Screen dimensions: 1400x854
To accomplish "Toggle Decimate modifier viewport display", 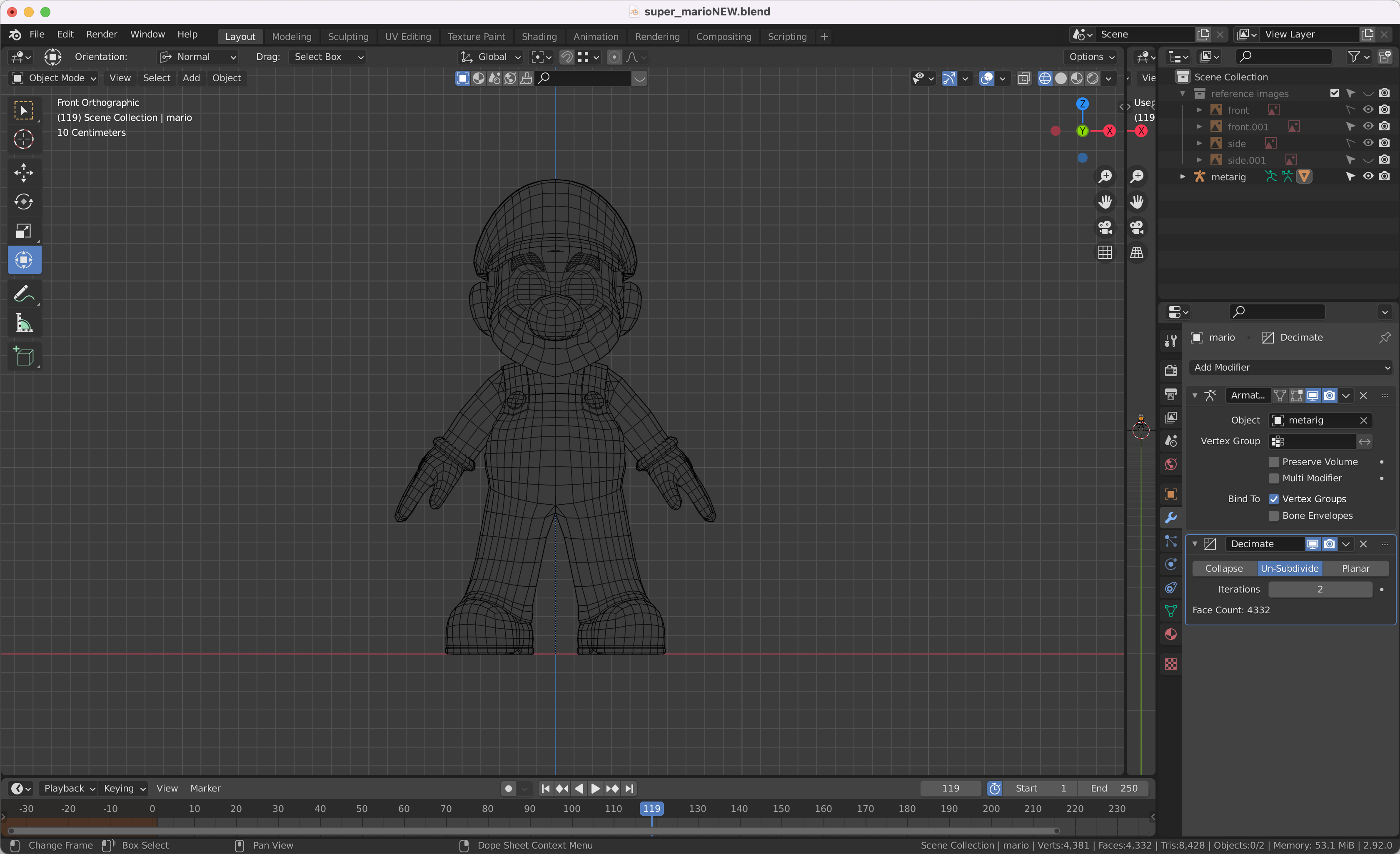I will pos(1313,544).
